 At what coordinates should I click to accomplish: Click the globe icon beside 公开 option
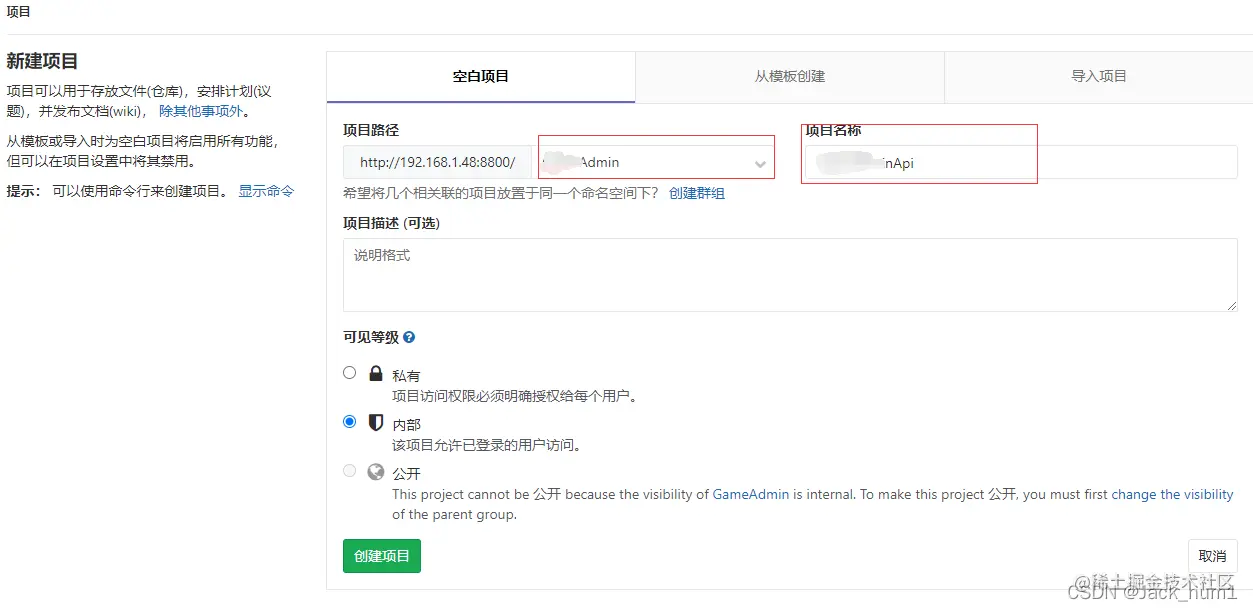click(375, 471)
